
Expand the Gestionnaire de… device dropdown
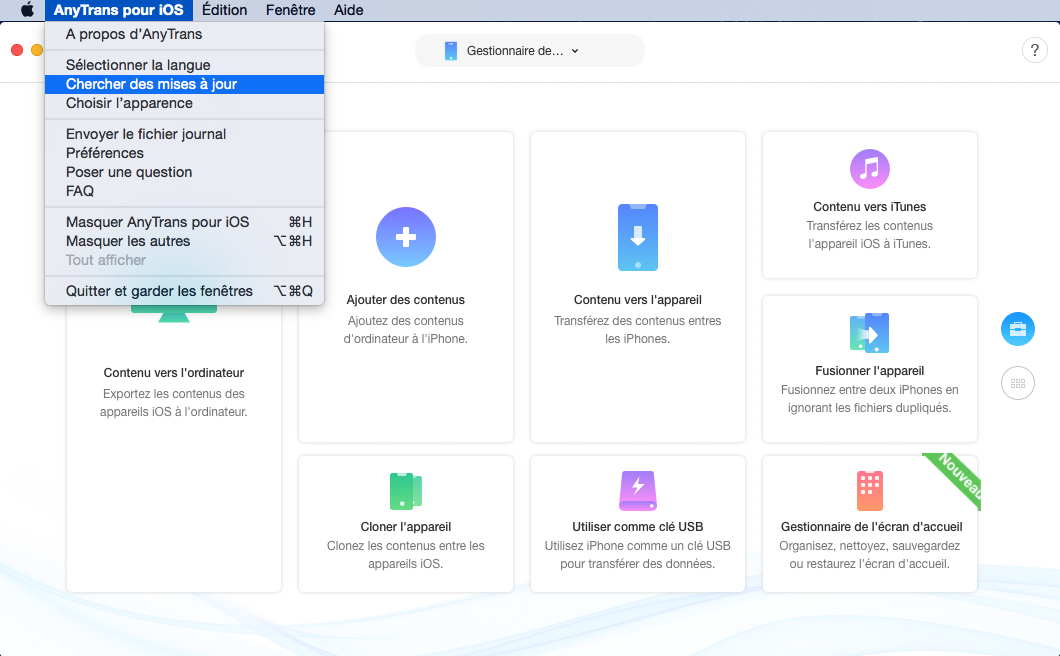coord(529,51)
